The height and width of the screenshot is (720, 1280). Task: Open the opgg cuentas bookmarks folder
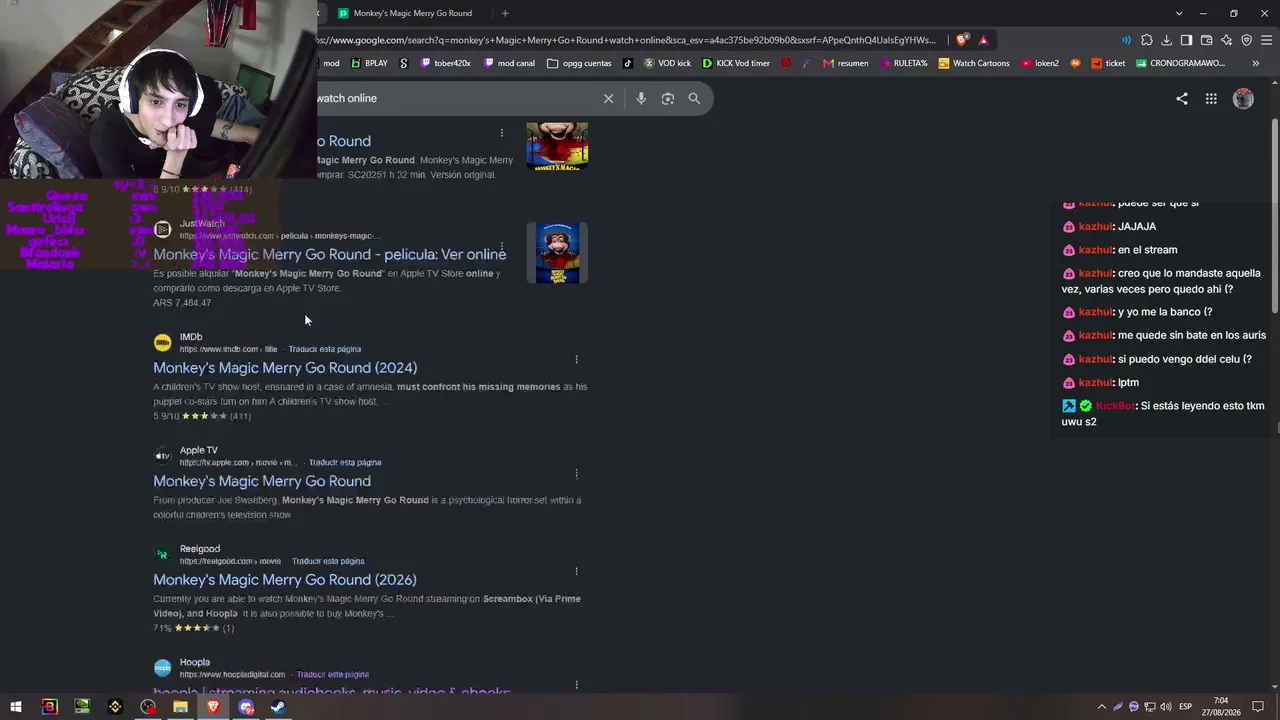579,63
